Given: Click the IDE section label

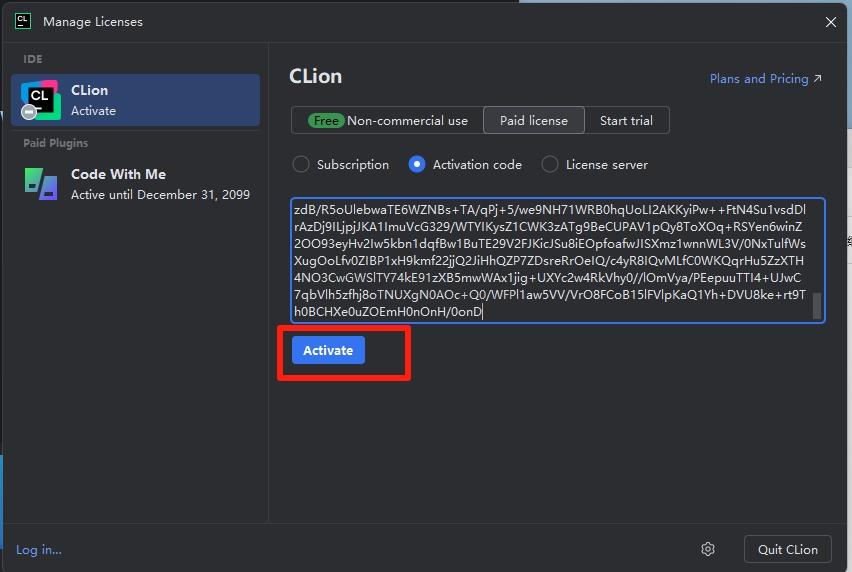Looking at the screenshot, I should click(x=33, y=59).
